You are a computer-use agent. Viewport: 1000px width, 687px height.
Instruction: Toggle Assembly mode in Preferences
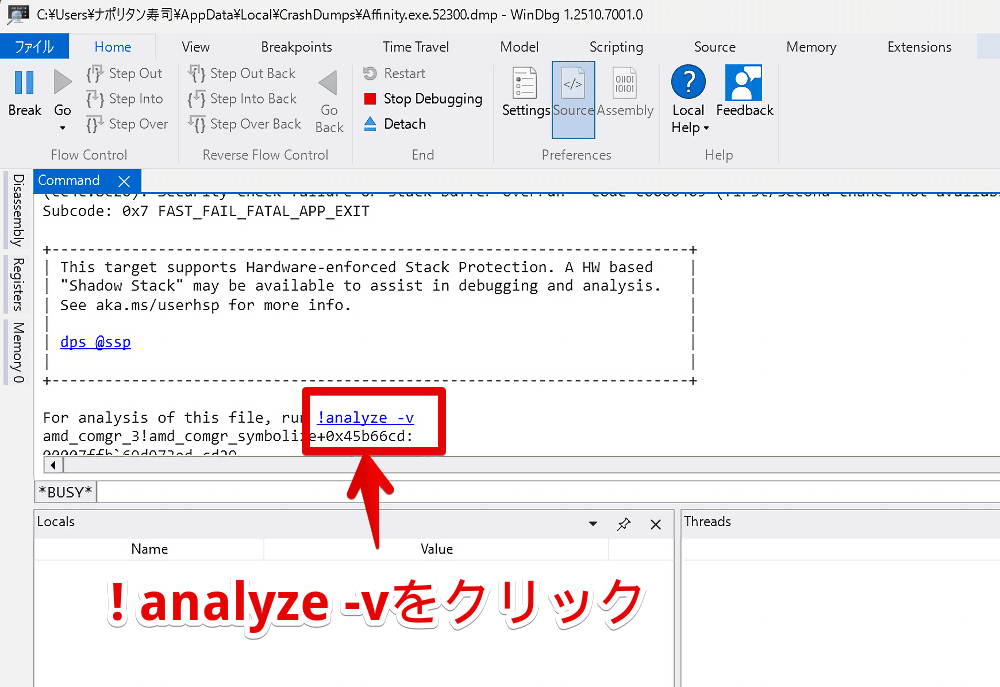point(625,83)
